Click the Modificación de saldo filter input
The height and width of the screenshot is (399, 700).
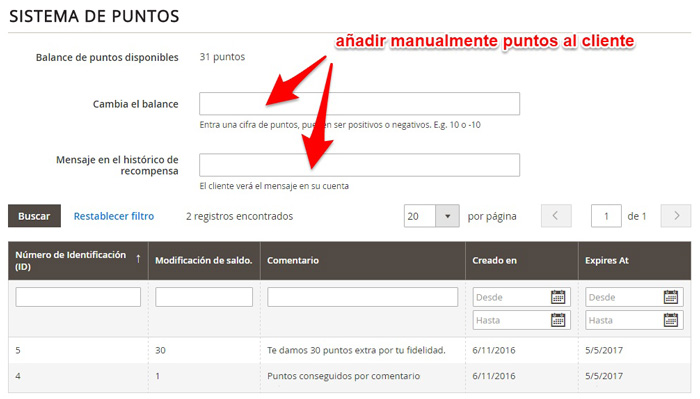click(204, 297)
